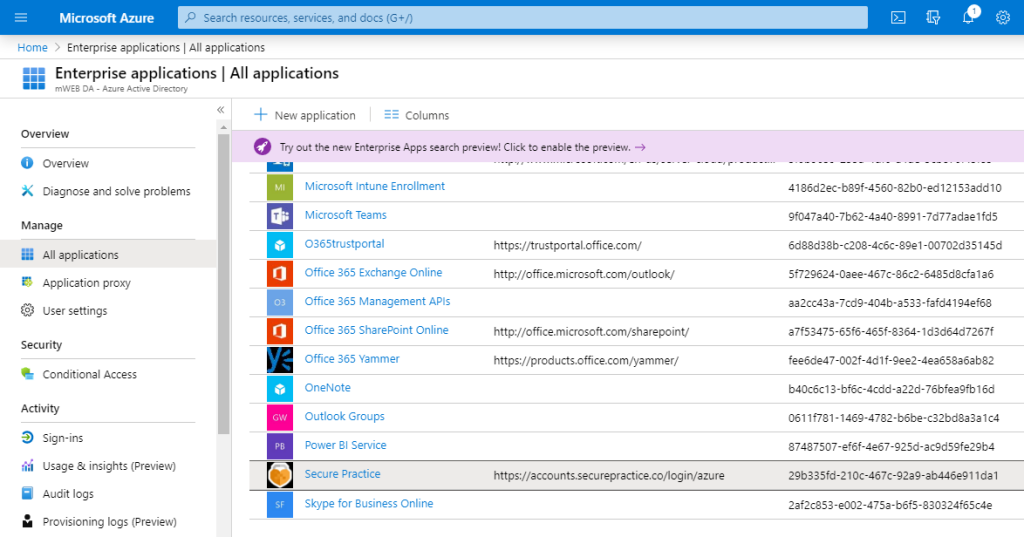This screenshot has height=537, width=1024.
Task: Open the Columns chooser
Action: [x=417, y=115]
